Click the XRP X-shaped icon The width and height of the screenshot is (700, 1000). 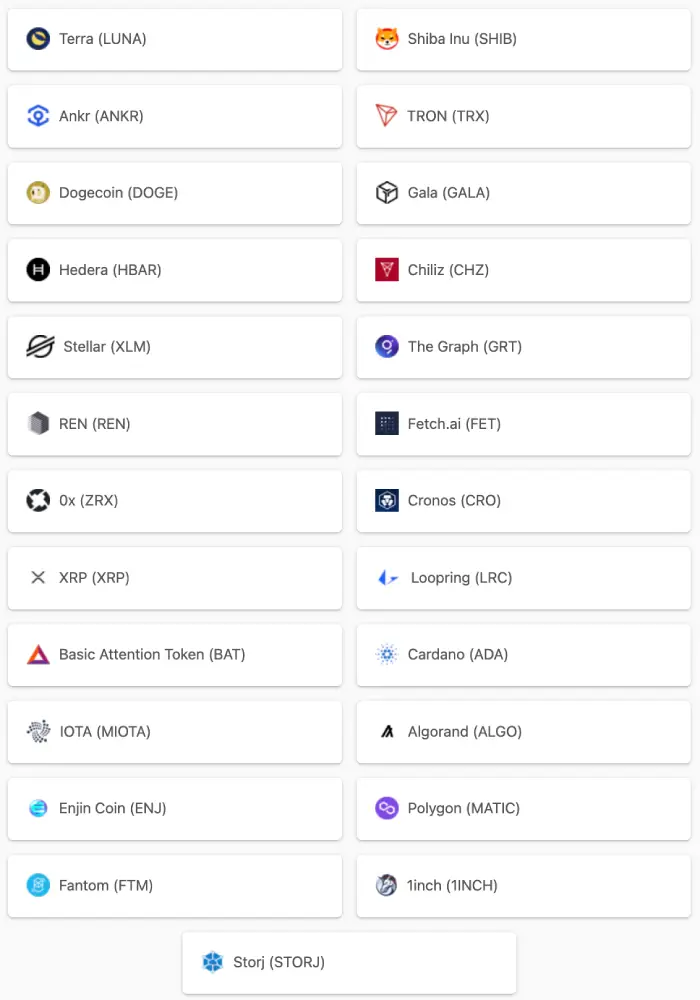click(x=38, y=577)
